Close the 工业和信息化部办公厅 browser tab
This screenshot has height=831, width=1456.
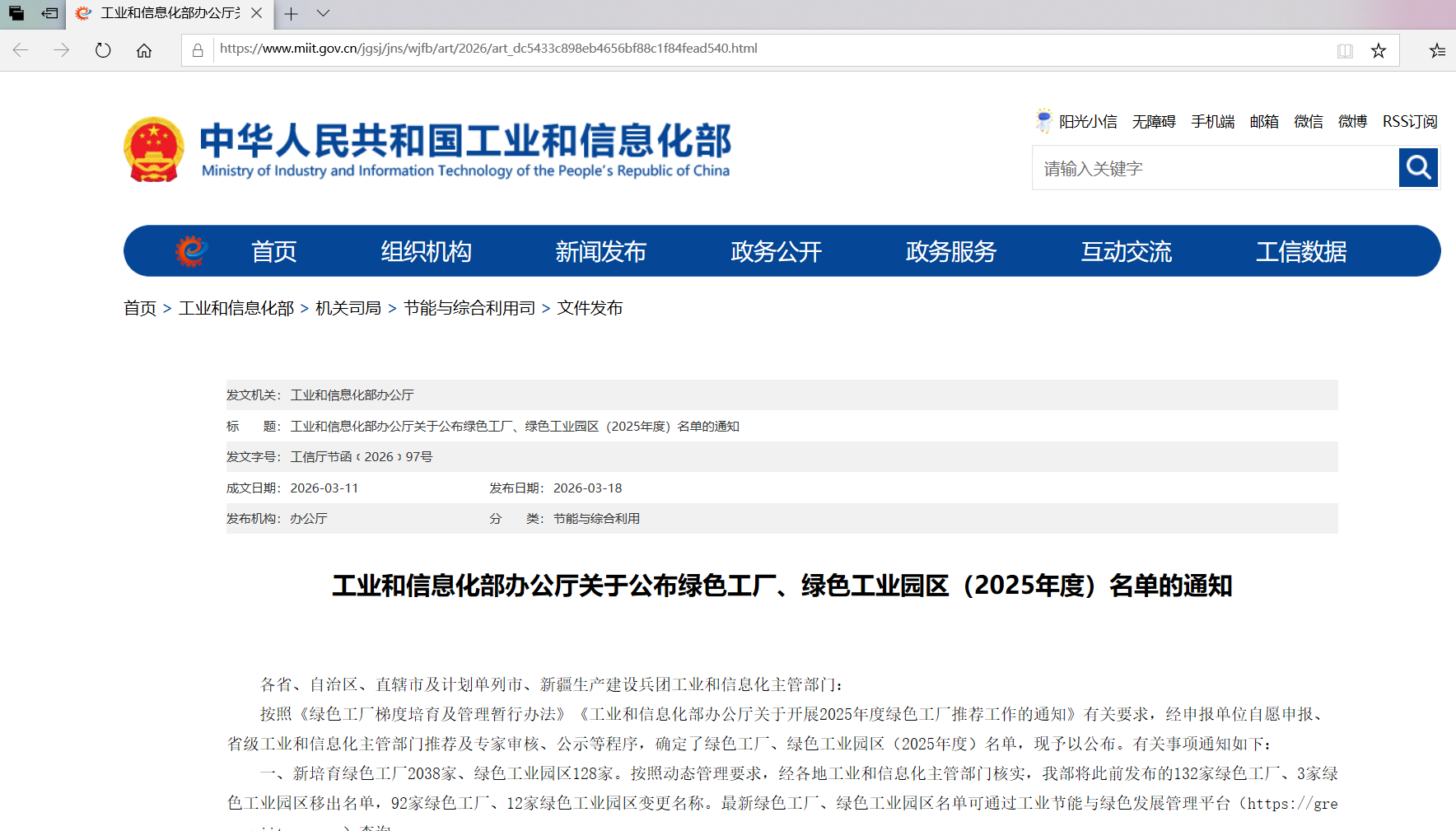pyautogui.click(x=257, y=13)
